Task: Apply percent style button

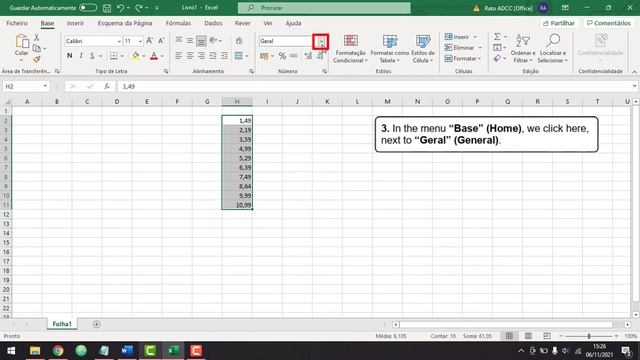Action: [x=282, y=56]
